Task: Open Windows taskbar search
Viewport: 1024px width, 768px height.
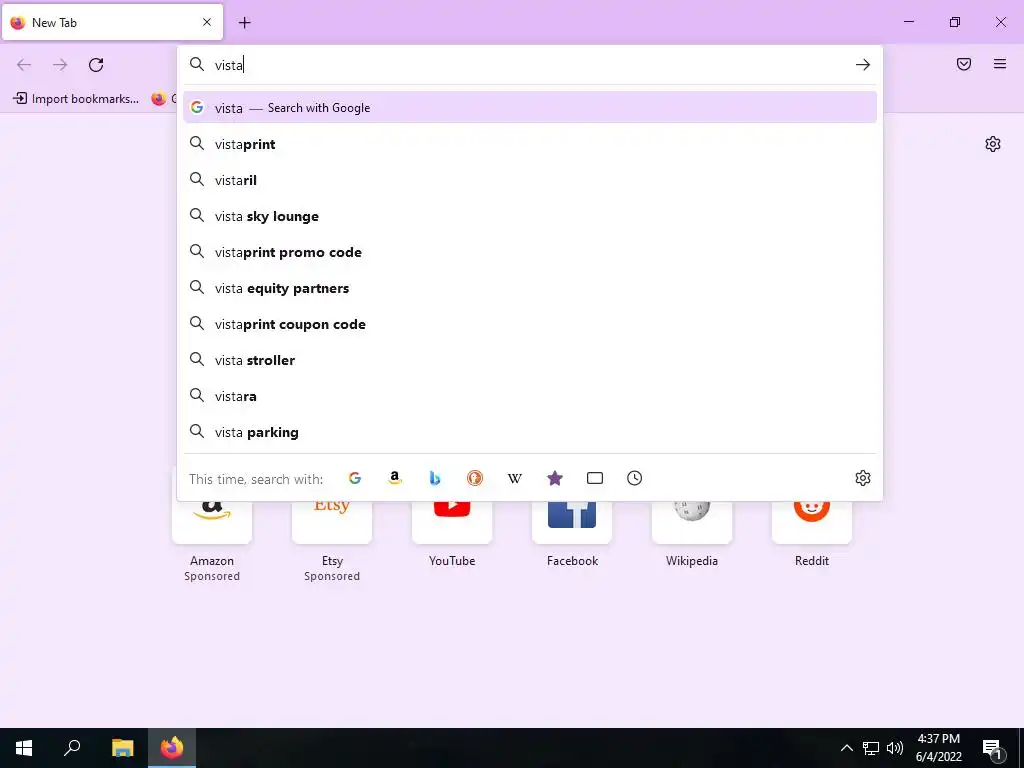Action: click(x=72, y=748)
